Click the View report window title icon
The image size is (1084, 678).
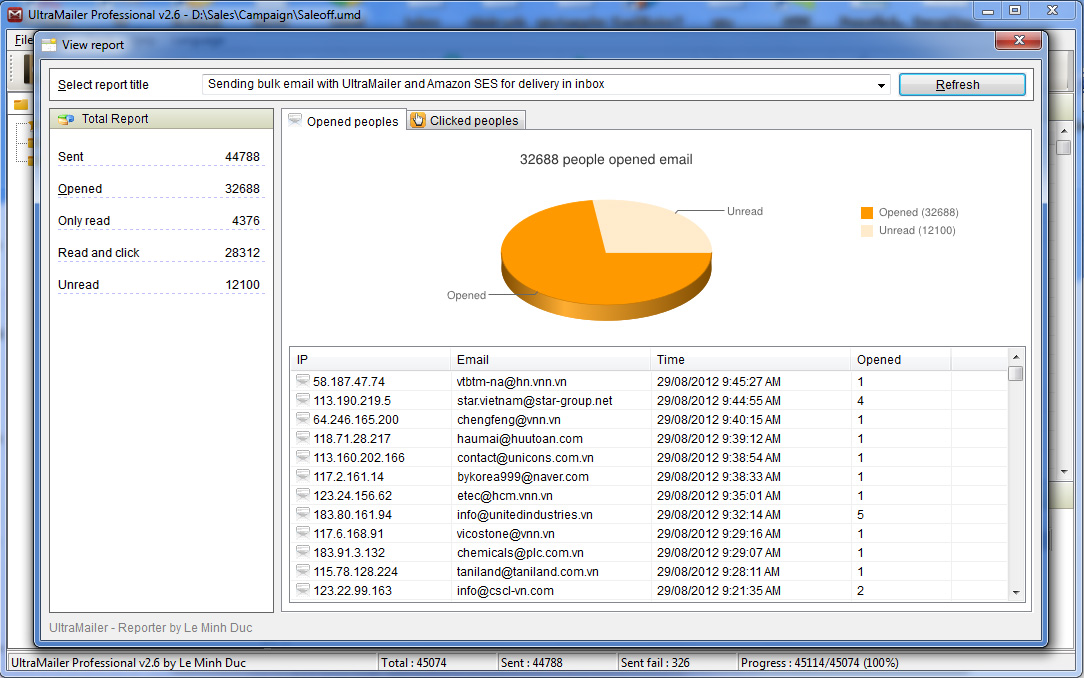point(49,44)
